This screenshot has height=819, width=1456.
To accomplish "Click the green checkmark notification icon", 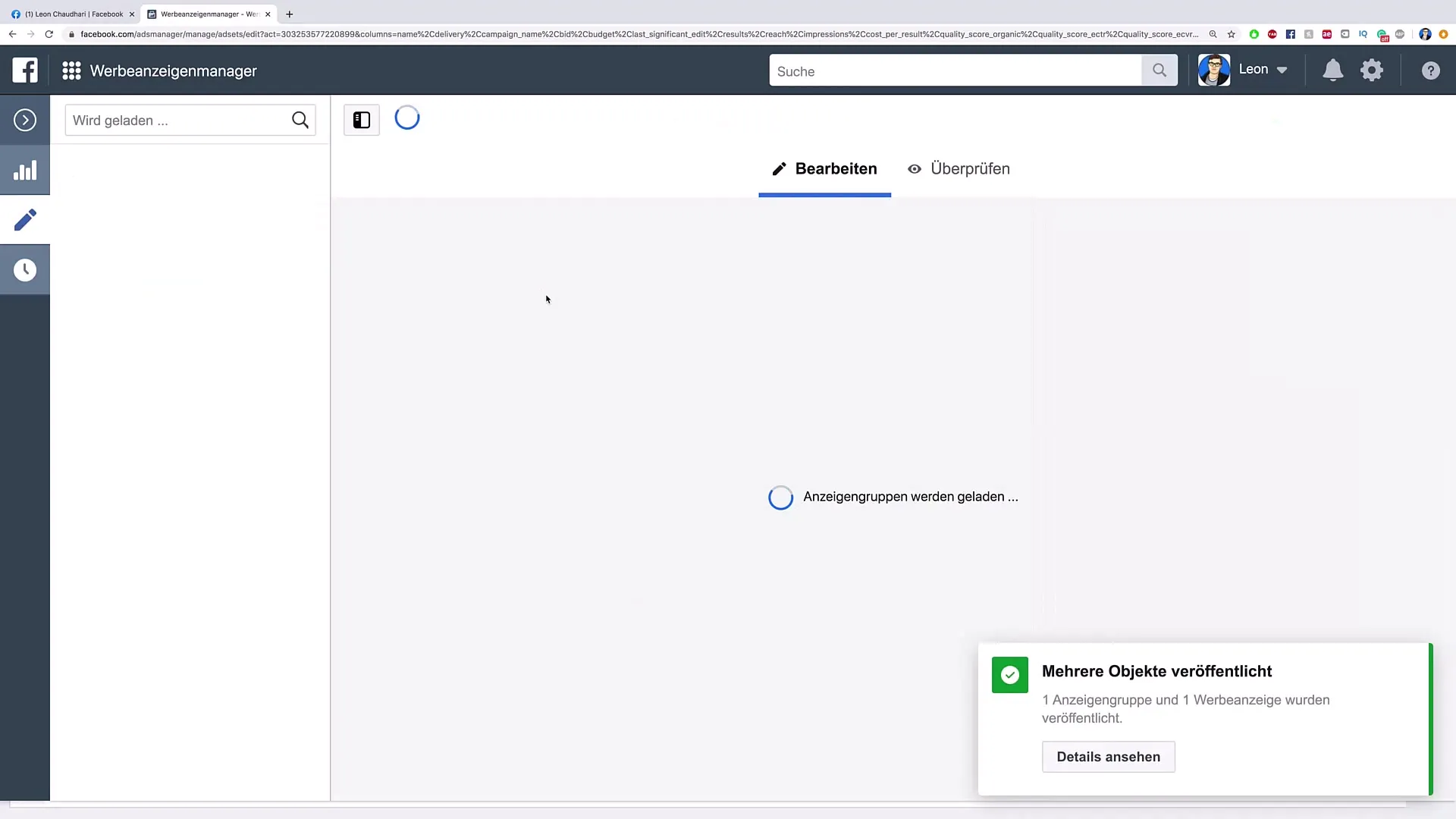I will pyautogui.click(x=1010, y=675).
